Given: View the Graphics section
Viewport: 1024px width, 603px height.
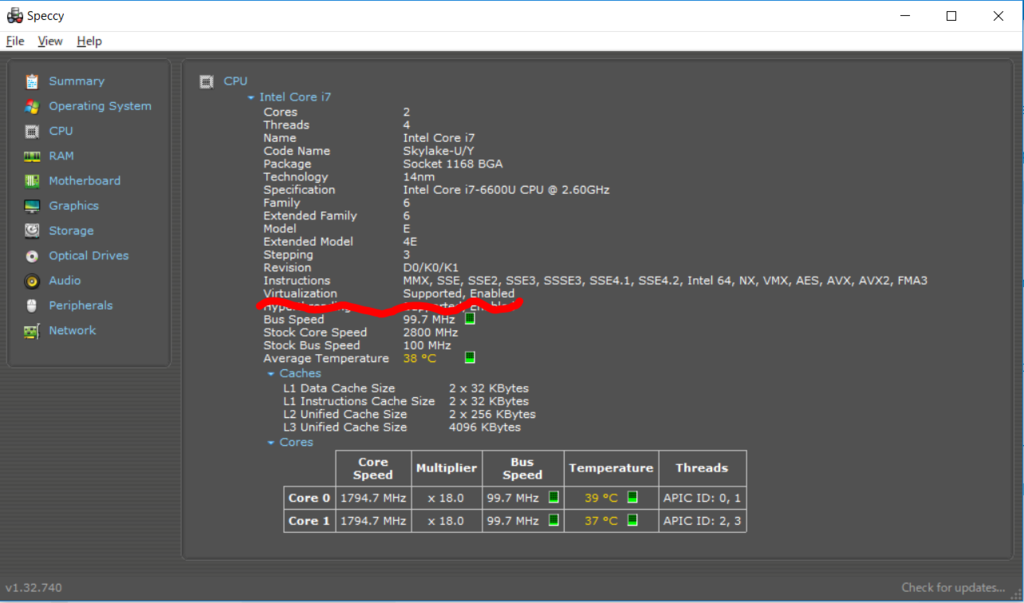Looking at the screenshot, I should coord(74,205).
